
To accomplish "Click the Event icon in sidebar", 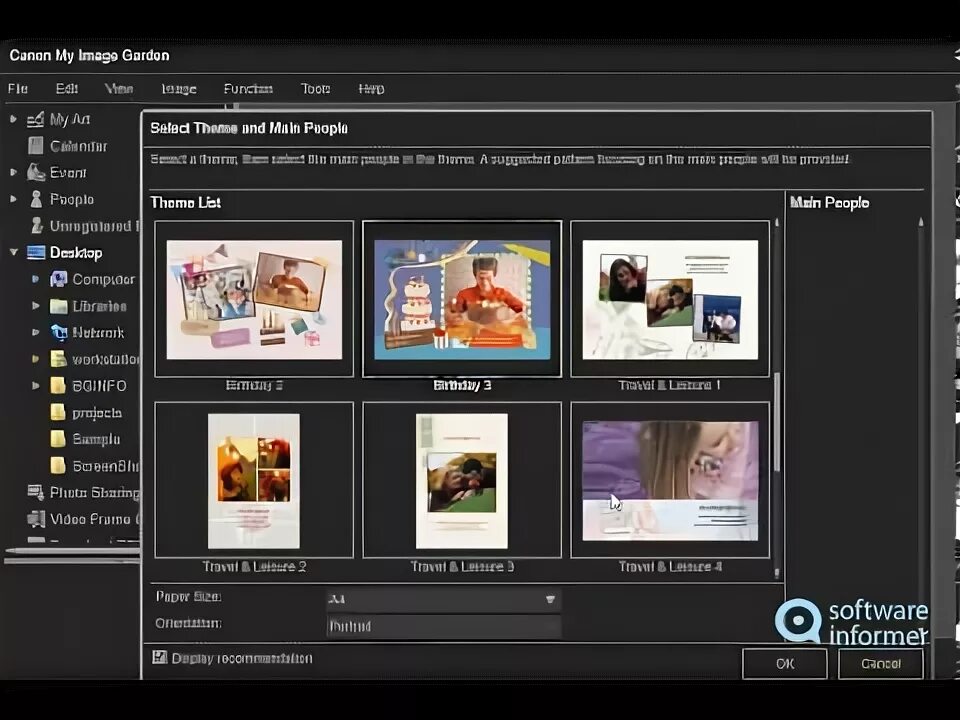I will (36, 173).
